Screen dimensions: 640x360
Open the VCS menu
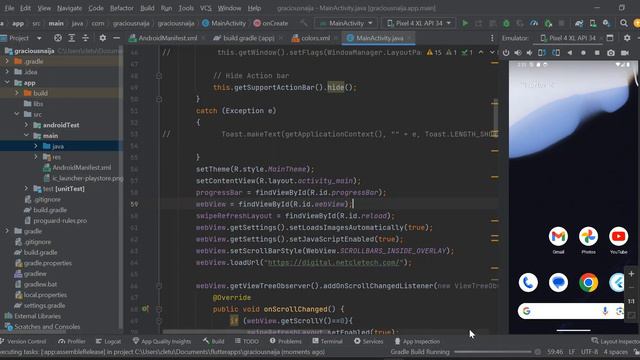pos(206,8)
